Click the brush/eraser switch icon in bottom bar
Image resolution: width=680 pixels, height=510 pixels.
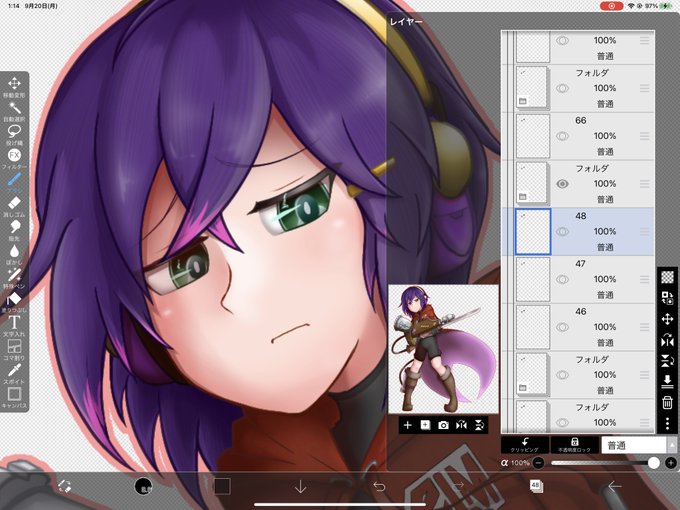pos(65,486)
